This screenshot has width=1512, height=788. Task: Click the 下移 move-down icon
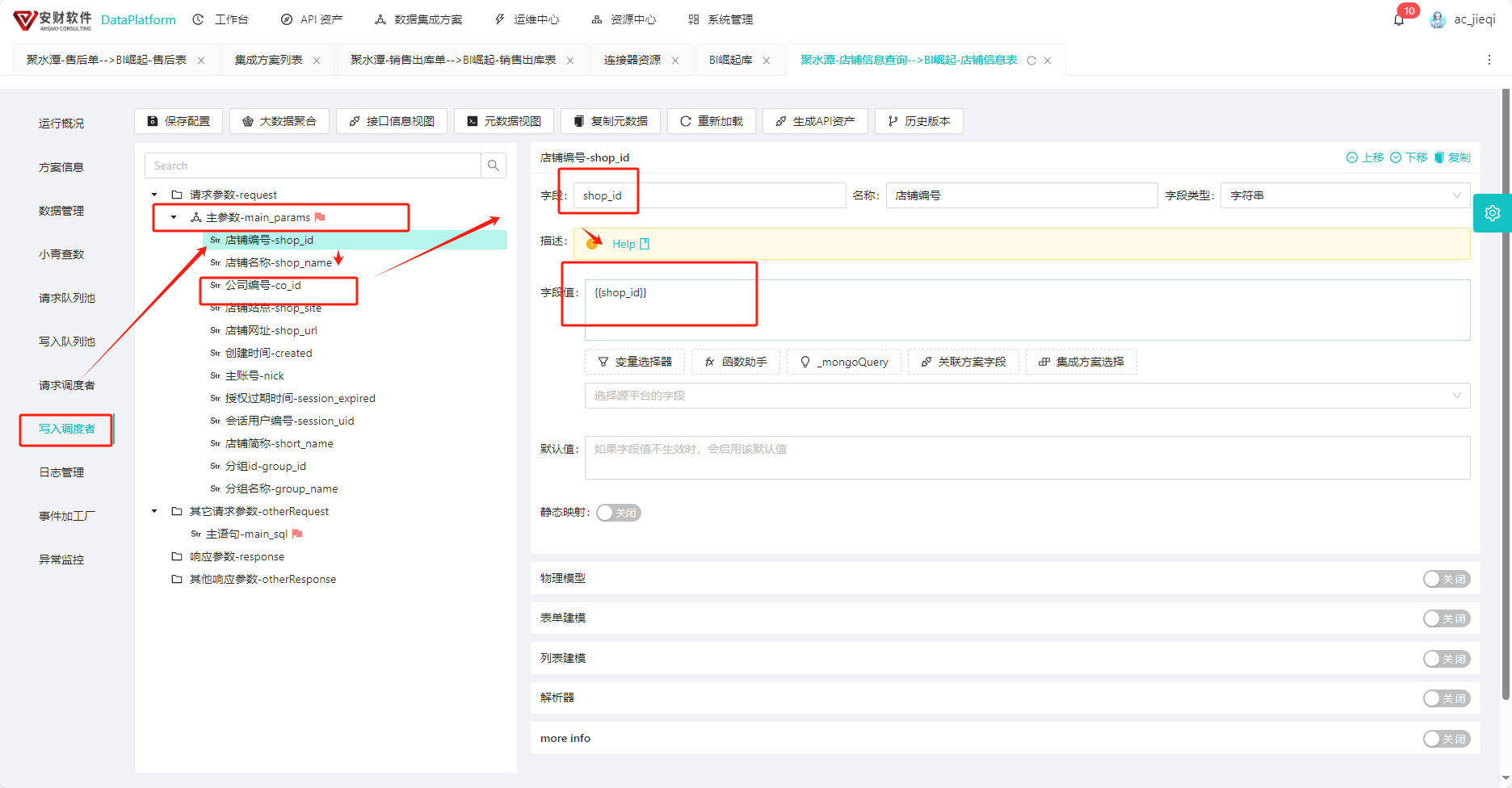pyautogui.click(x=1396, y=157)
